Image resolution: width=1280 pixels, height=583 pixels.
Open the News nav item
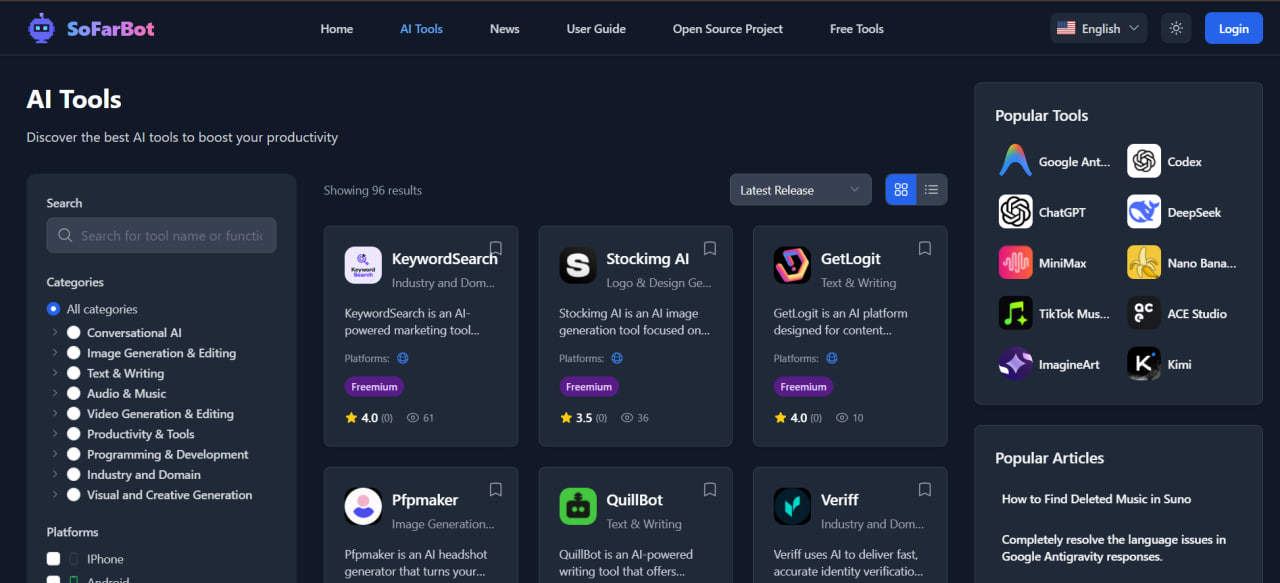point(505,29)
